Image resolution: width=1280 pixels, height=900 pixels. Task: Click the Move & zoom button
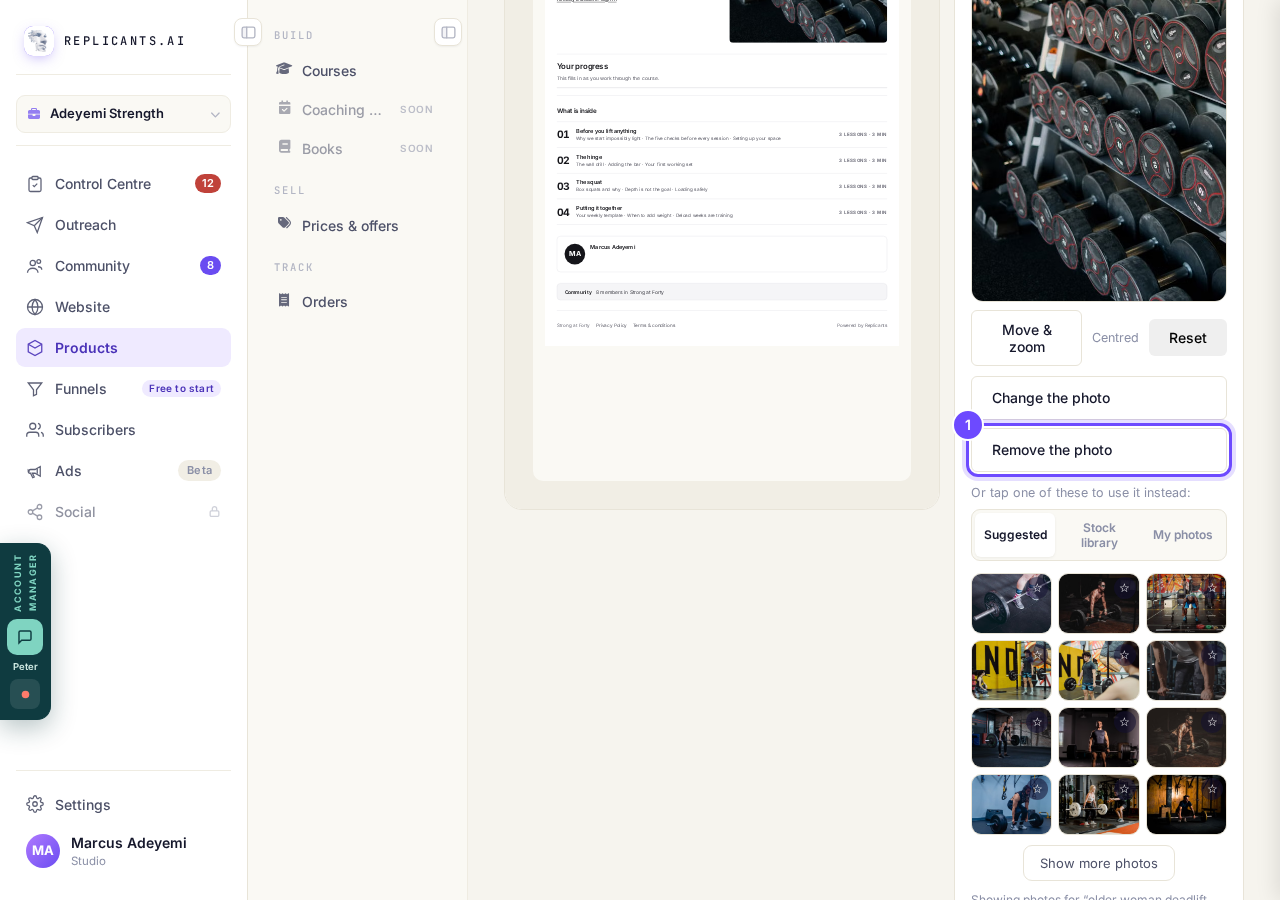[1026, 338]
